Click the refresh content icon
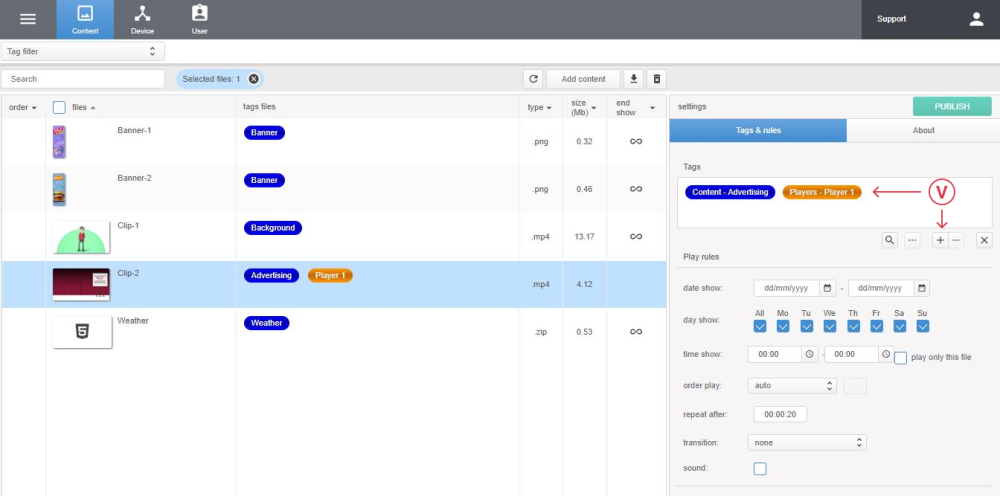The image size is (1000, 496). [533, 79]
